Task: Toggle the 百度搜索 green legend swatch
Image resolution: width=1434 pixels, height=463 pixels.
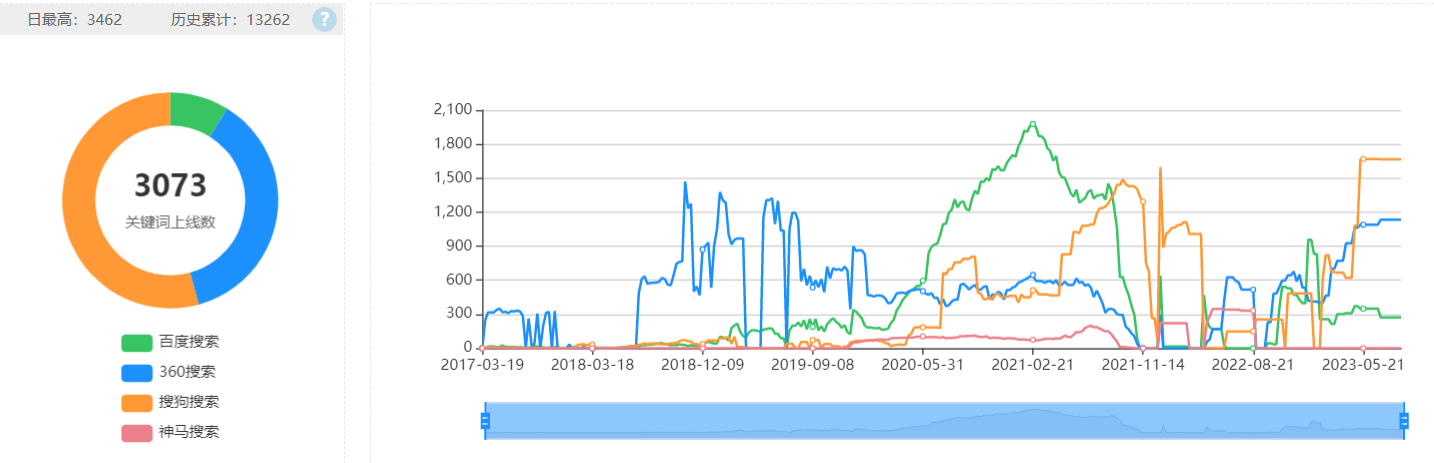Action: pos(136,343)
